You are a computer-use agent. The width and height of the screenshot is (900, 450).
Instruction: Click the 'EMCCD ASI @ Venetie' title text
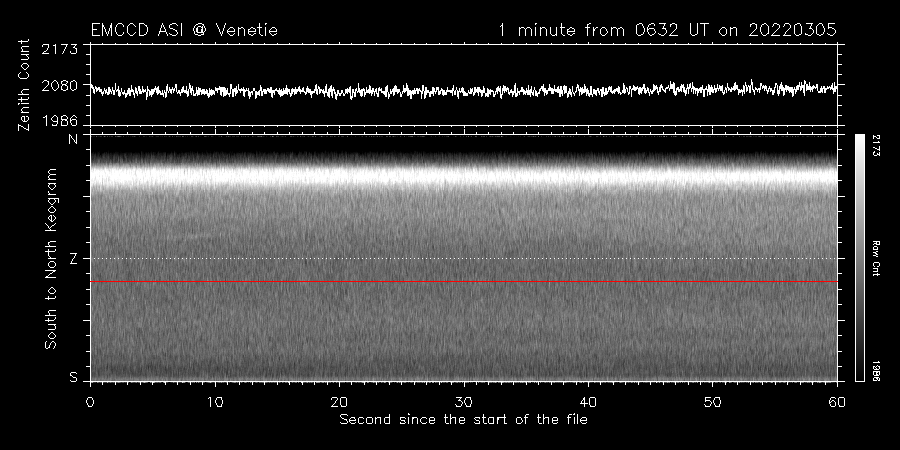coord(184,30)
